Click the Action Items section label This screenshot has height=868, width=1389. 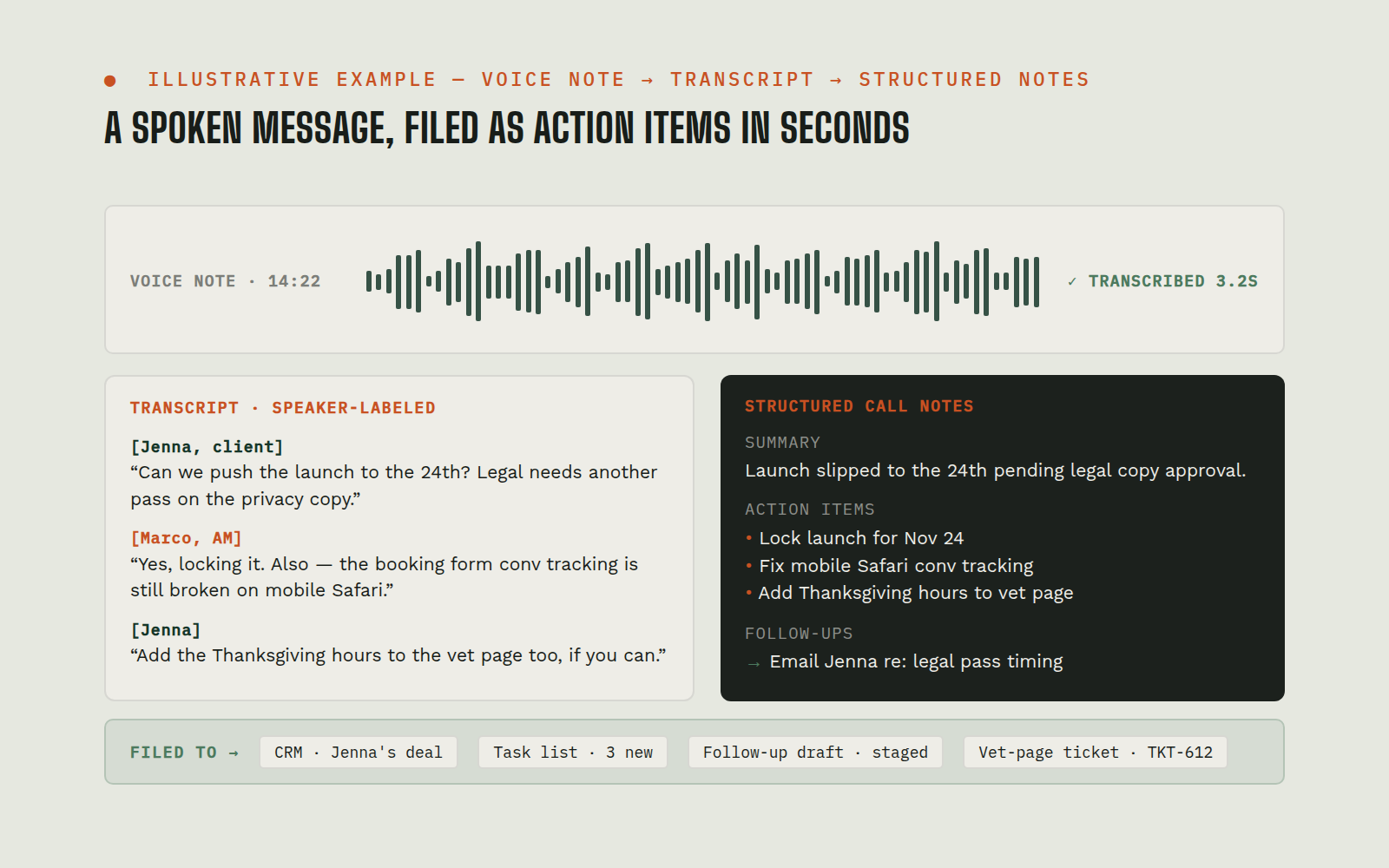pyautogui.click(x=810, y=510)
